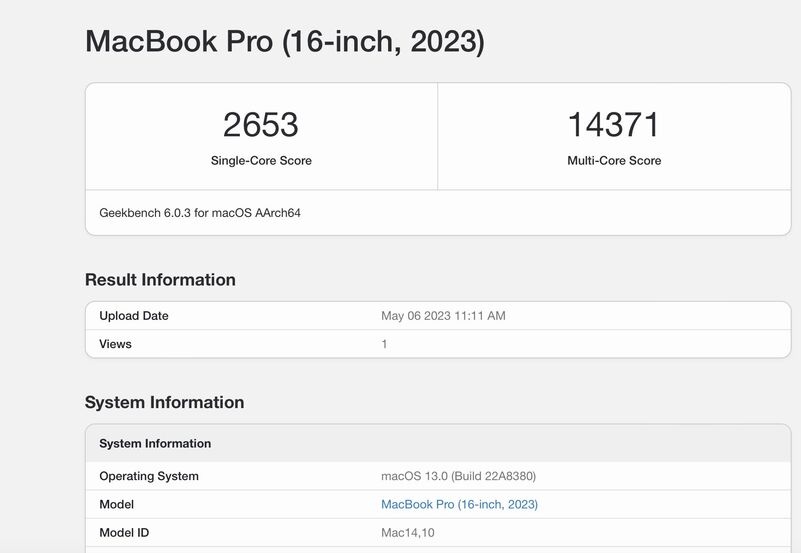Click the Multi-Core Score label
The width and height of the screenshot is (801, 553).
[614, 160]
